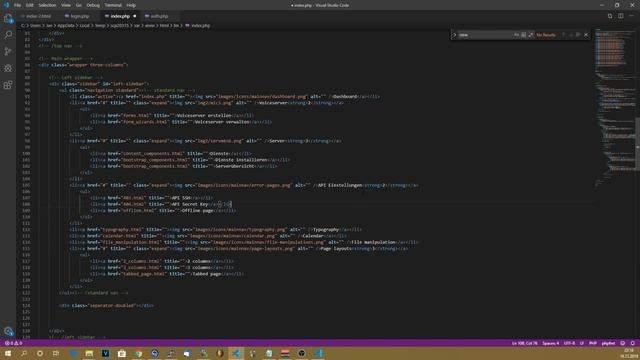Select the active index.php tab
This screenshot has width=640, height=360.
[x=120, y=16]
